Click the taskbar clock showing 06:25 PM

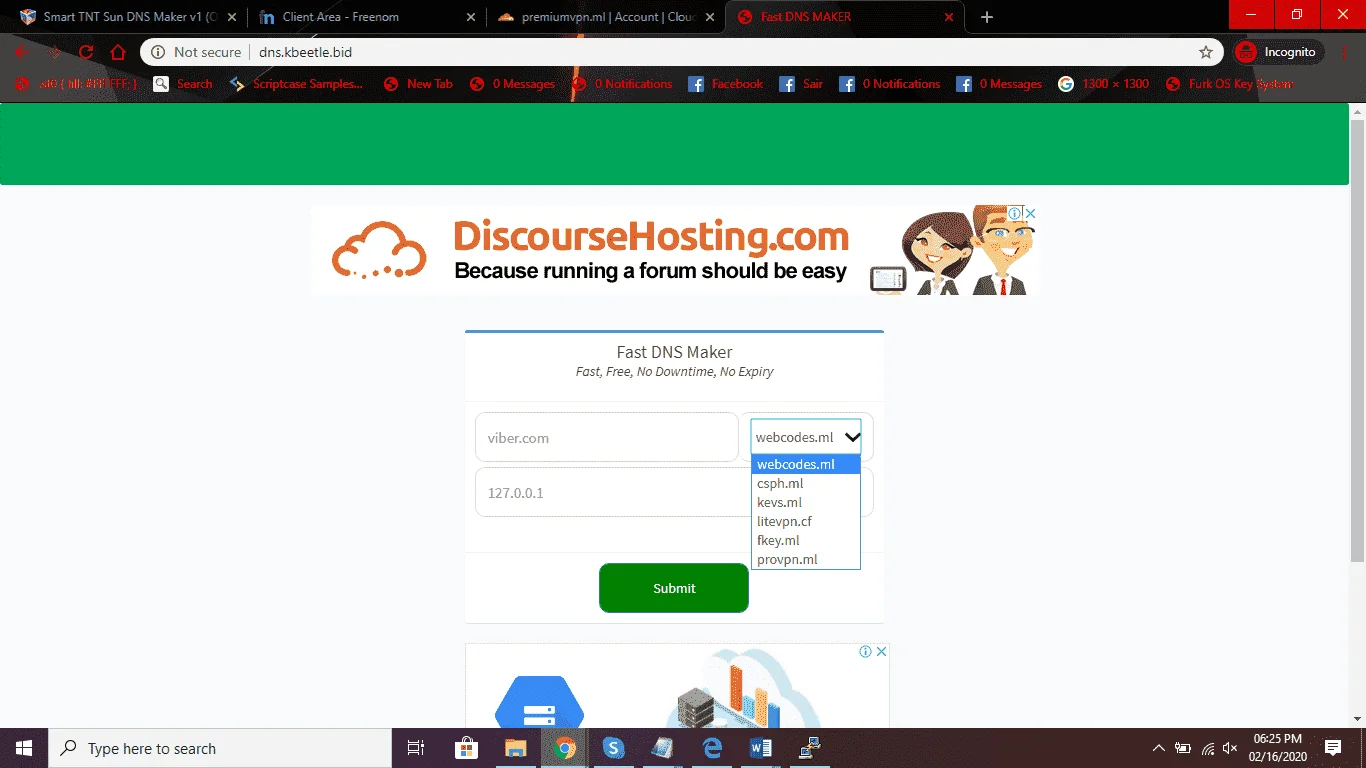point(1277,748)
